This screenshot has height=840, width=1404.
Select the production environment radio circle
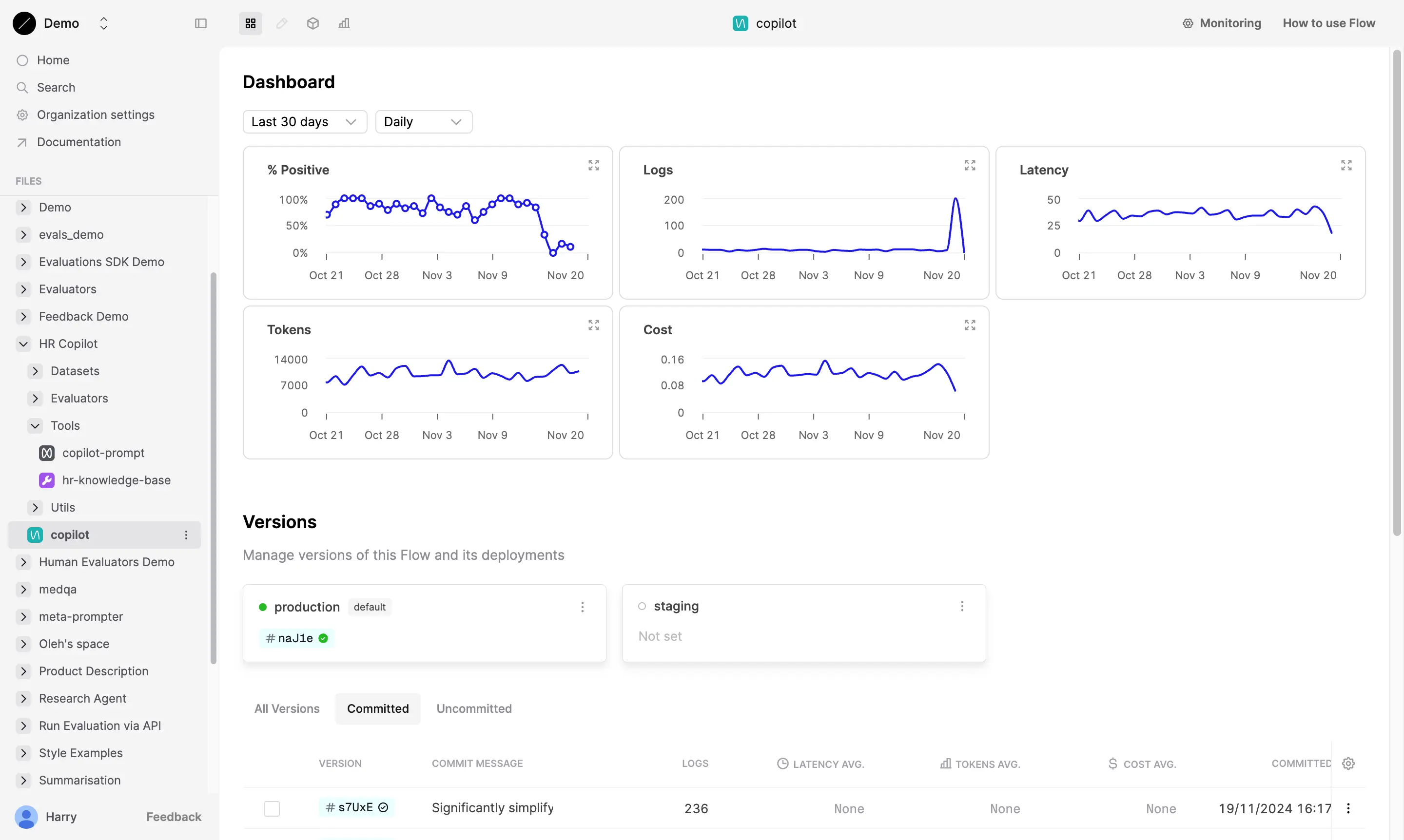[263, 606]
